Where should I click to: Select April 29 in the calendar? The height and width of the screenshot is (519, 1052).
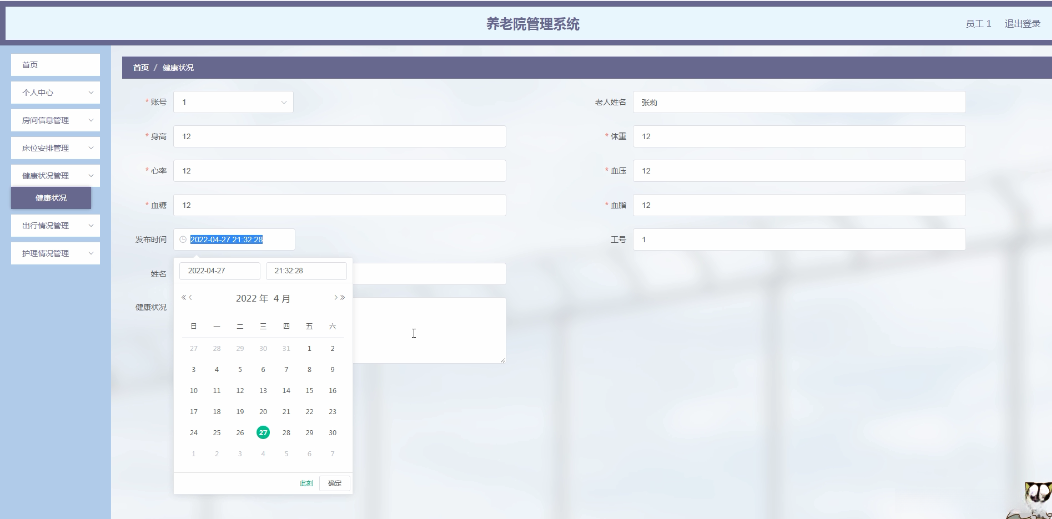pyautogui.click(x=309, y=432)
